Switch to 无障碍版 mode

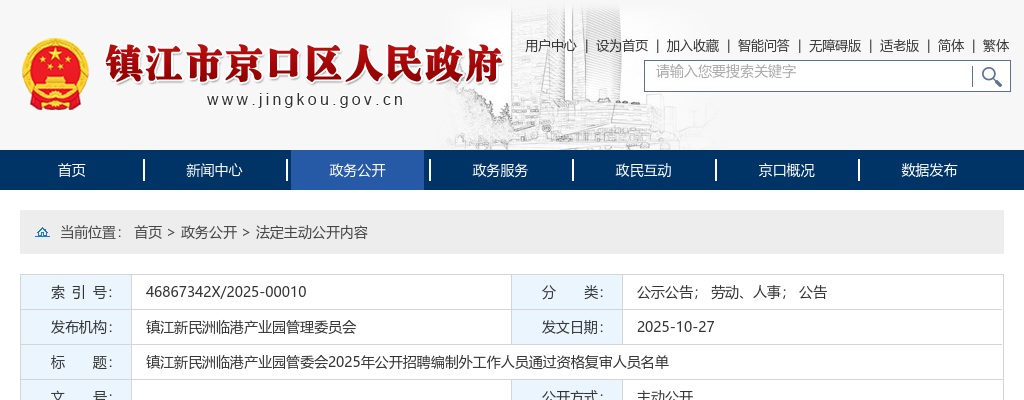click(x=835, y=46)
